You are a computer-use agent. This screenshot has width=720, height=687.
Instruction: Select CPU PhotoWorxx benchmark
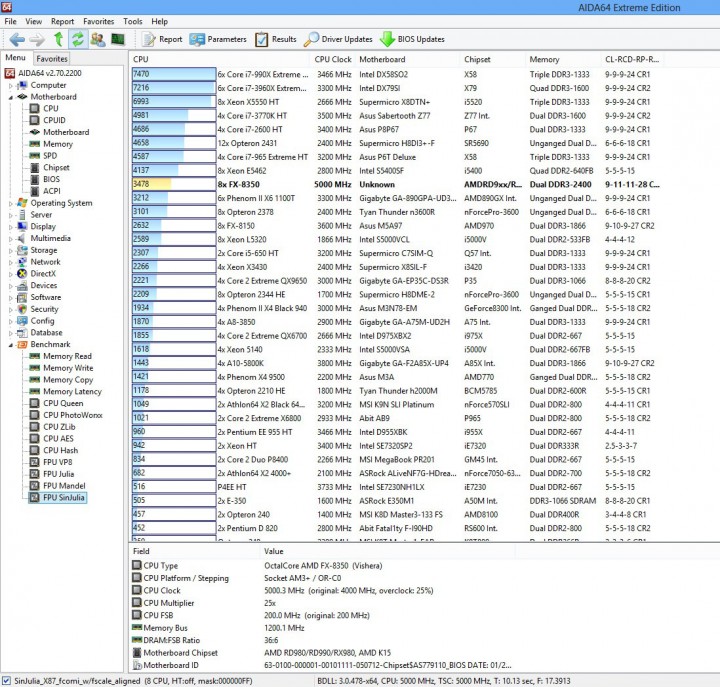pyautogui.click(x=67, y=416)
